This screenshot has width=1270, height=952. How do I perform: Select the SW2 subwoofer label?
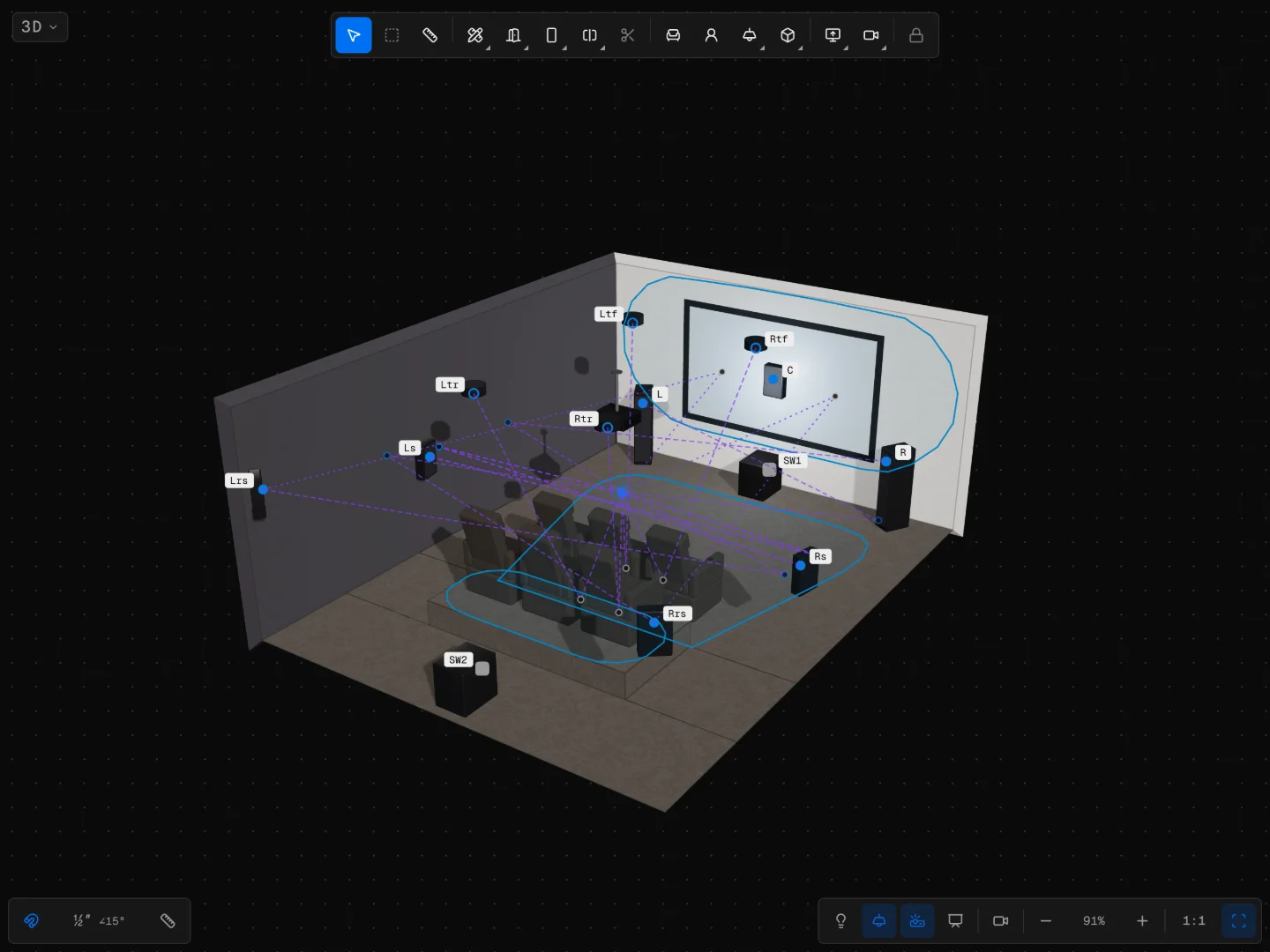pos(459,660)
